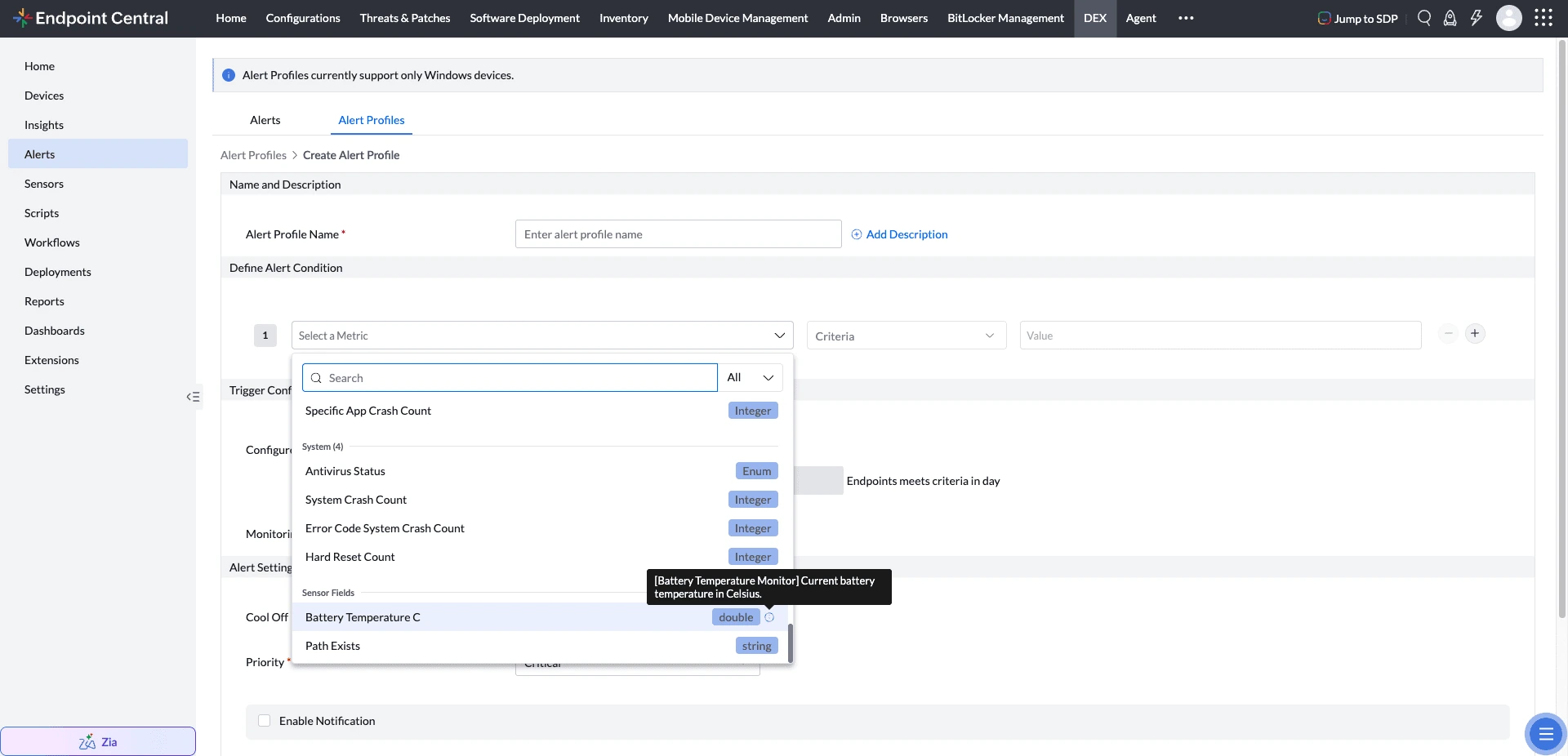This screenshot has width=1568, height=756.
Task: Go back to Alert Profiles breadcrumb
Action: pyautogui.click(x=253, y=155)
